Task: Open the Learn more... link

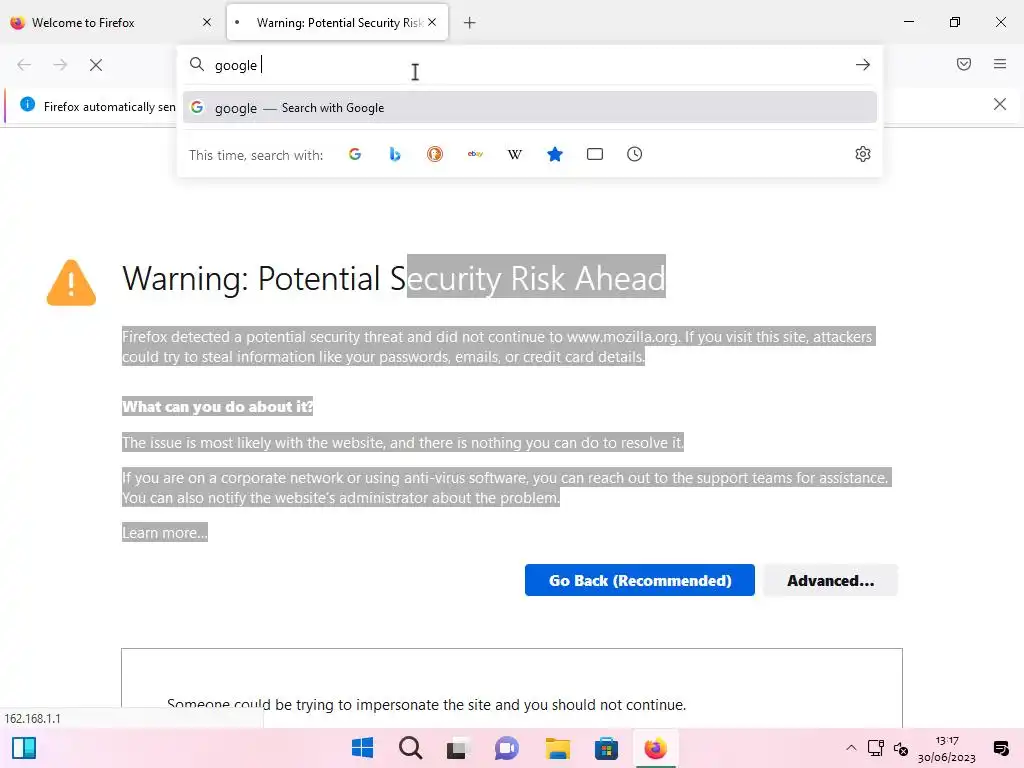Action: 165,533
